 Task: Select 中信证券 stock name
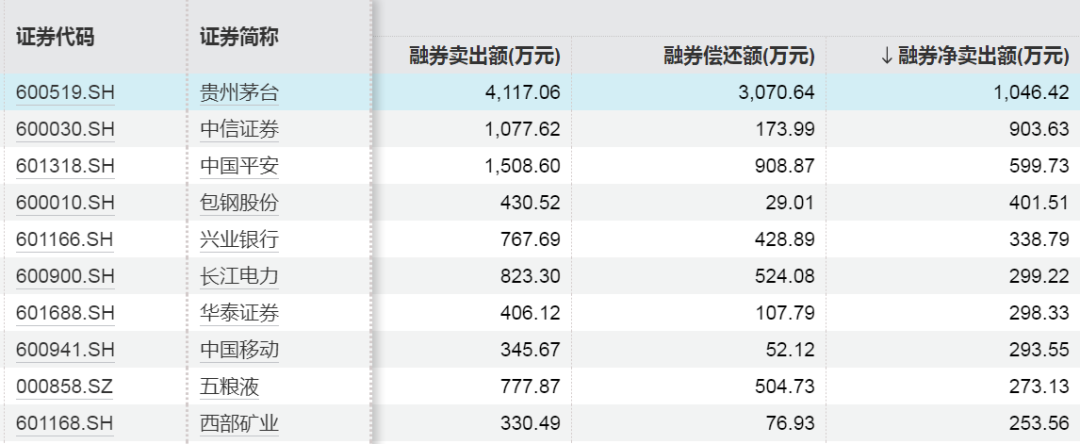(239, 129)
